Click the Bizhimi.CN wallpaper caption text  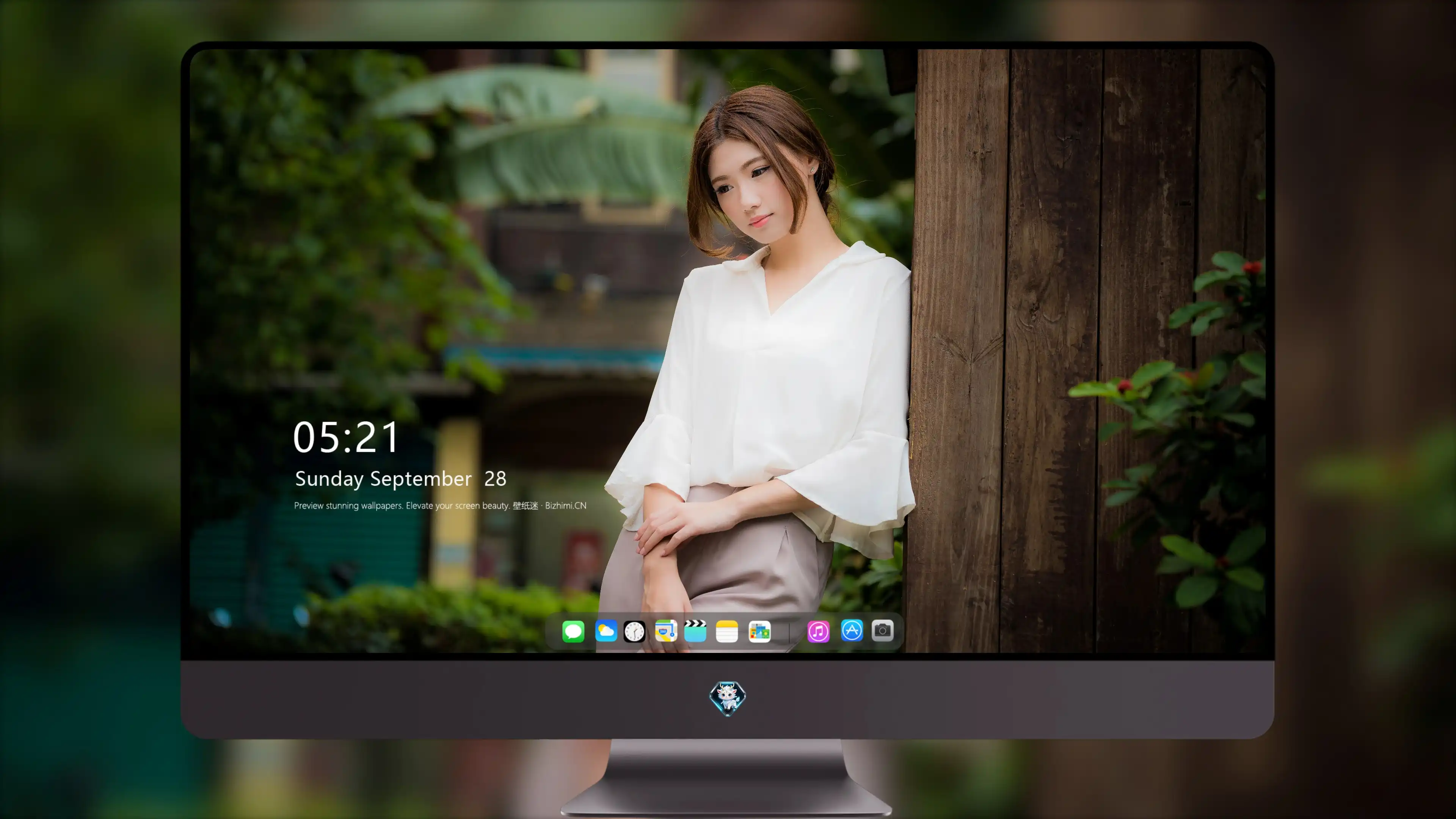[440, 505]
